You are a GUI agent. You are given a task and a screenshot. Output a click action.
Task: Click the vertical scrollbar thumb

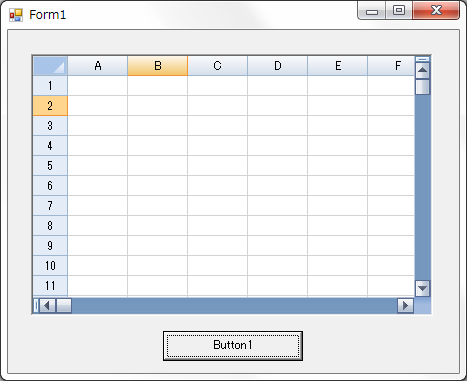pyautogui.click(x=423, y=87)
